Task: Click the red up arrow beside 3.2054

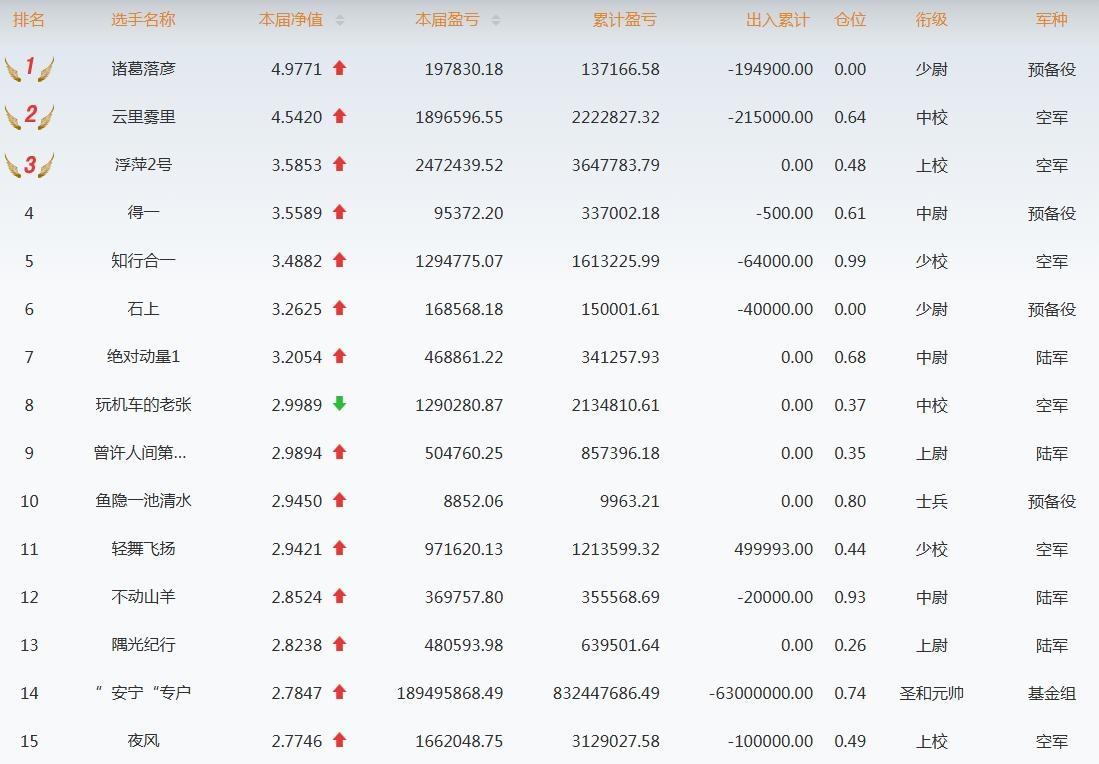Action: [339, 356]
